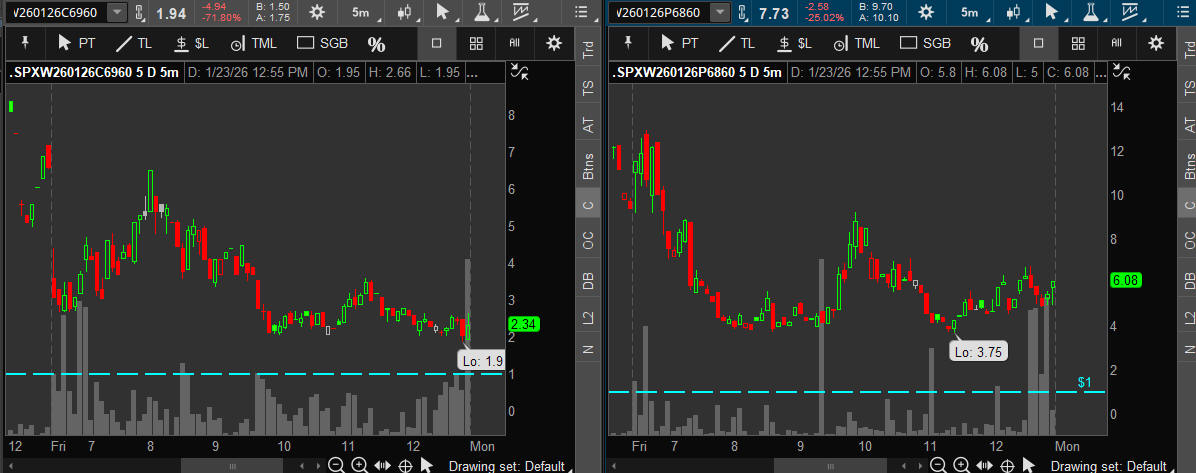
Task: Toggle single-chart drawing mode in right chart
Action: coord(1038,43)
